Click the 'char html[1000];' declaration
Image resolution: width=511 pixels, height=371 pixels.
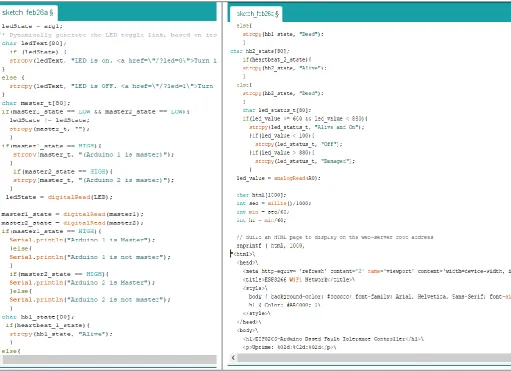pyautogui.click(x=262, y=195)
